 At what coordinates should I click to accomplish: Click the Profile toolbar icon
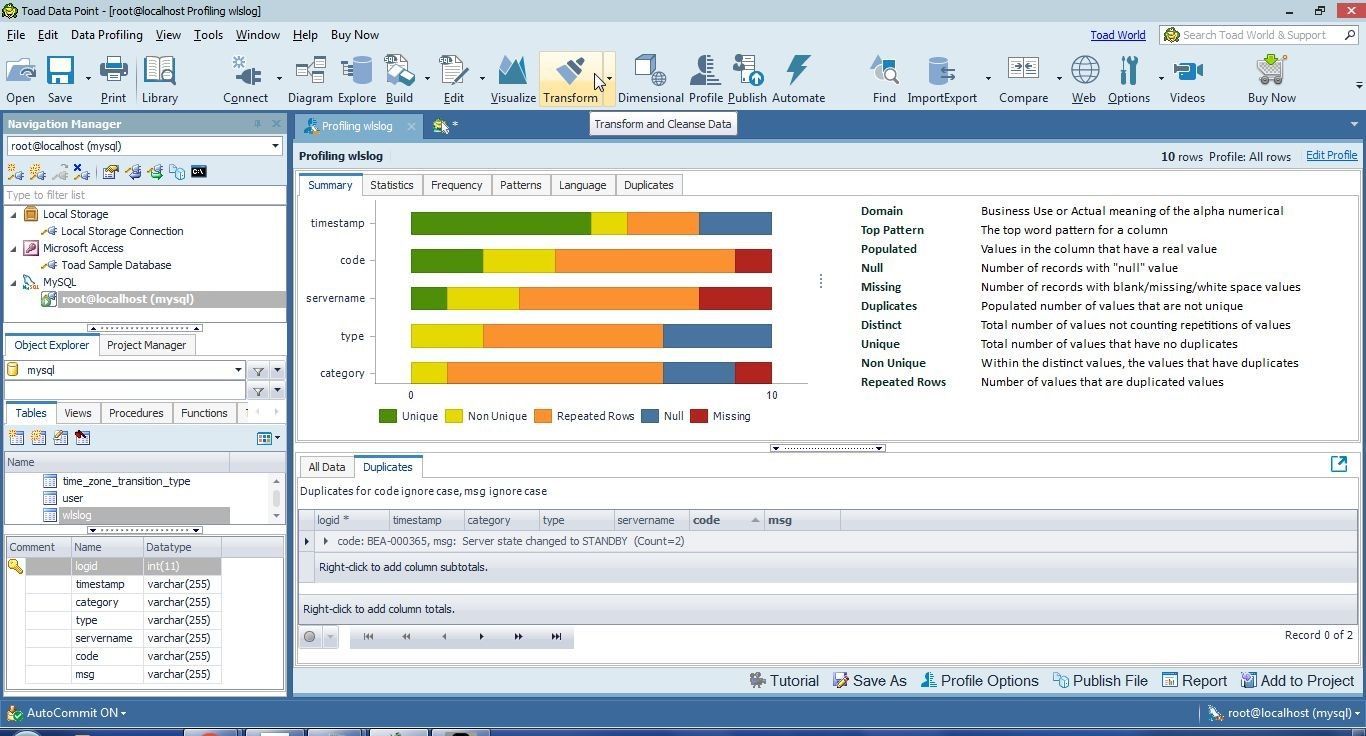coord(705,79)
